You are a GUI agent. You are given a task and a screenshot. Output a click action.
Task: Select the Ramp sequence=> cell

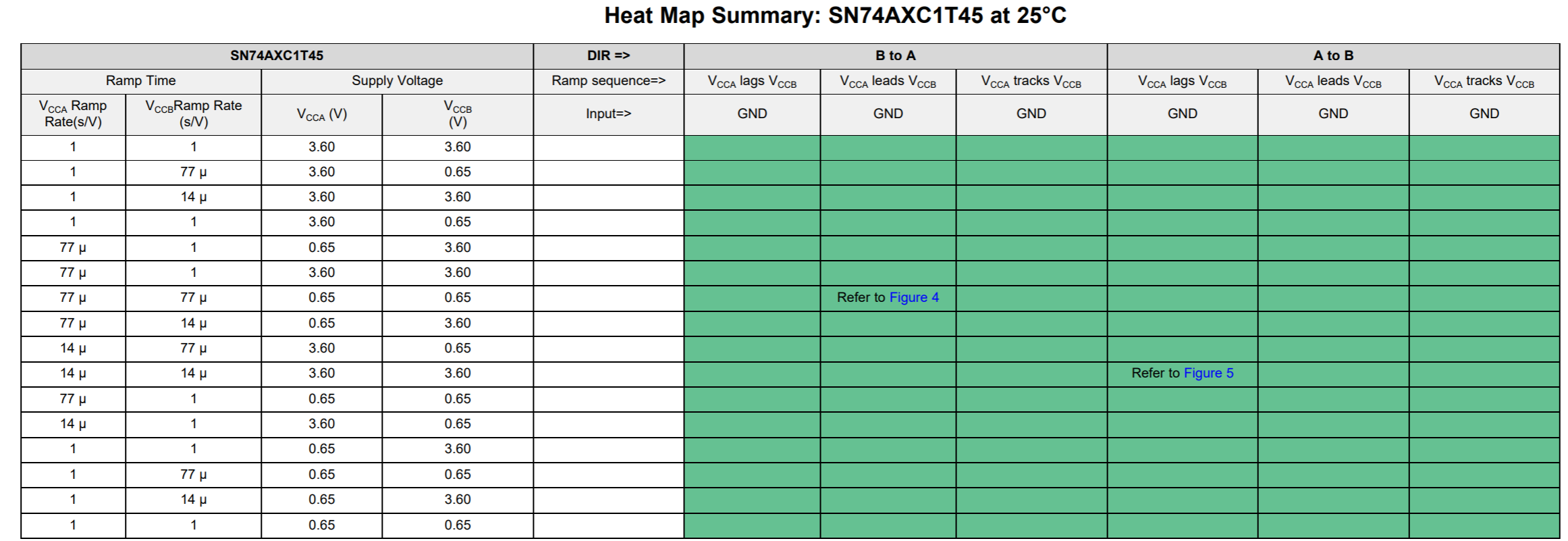tap(608, 81)
